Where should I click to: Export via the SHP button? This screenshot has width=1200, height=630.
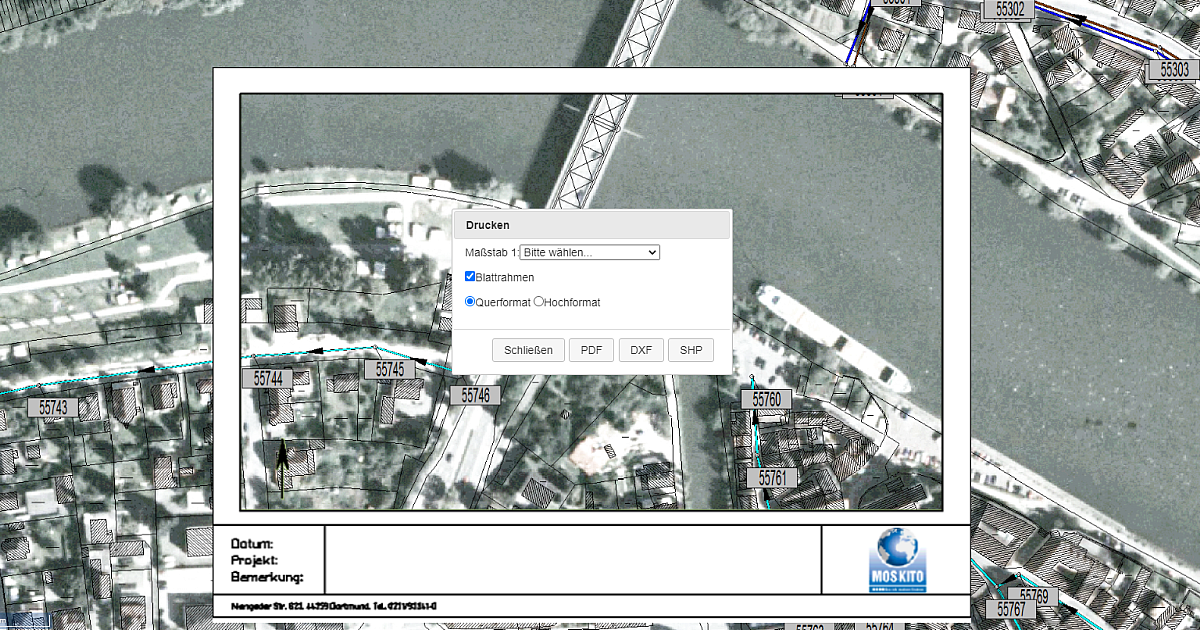click(691, 350)
